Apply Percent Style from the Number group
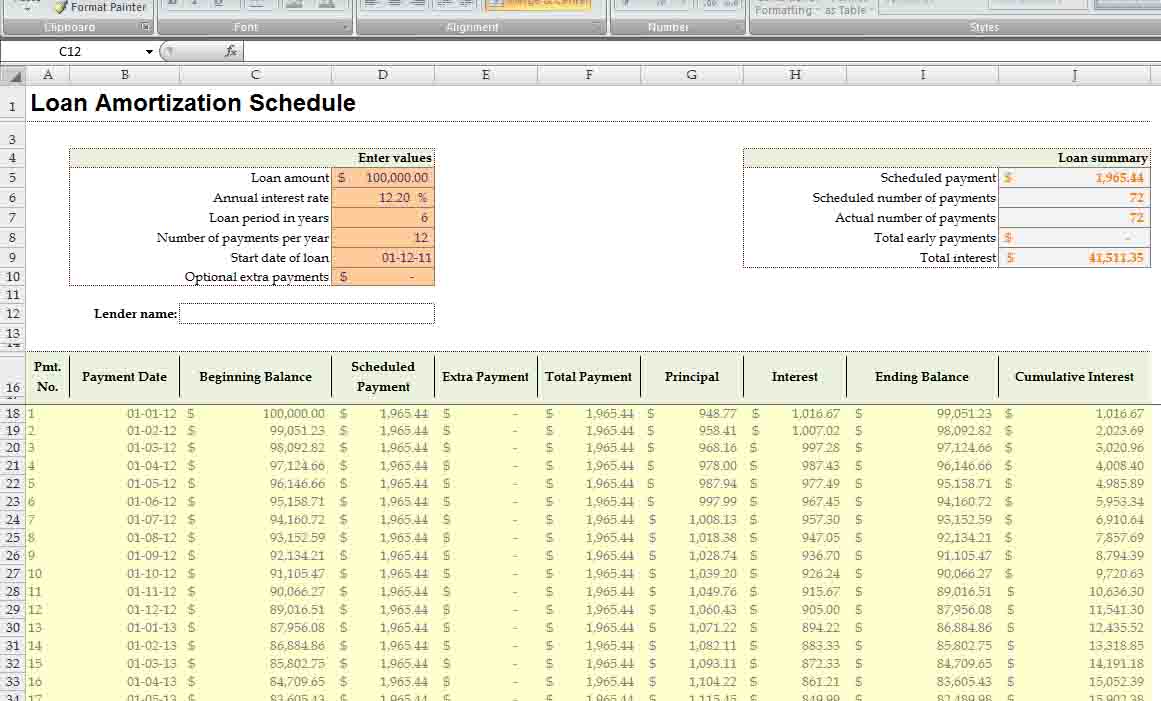This screenshot has height=701, width=1161. point(662,5)
